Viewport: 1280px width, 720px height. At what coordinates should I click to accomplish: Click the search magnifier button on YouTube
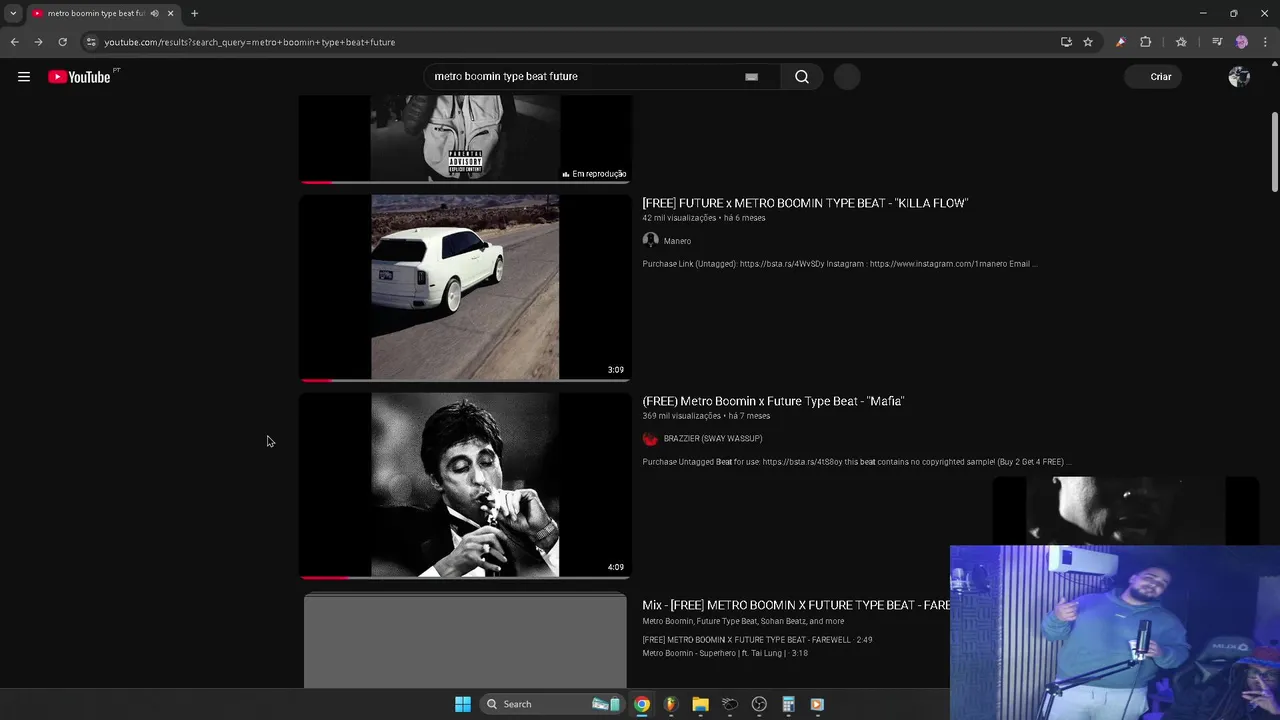pos(802,77)
